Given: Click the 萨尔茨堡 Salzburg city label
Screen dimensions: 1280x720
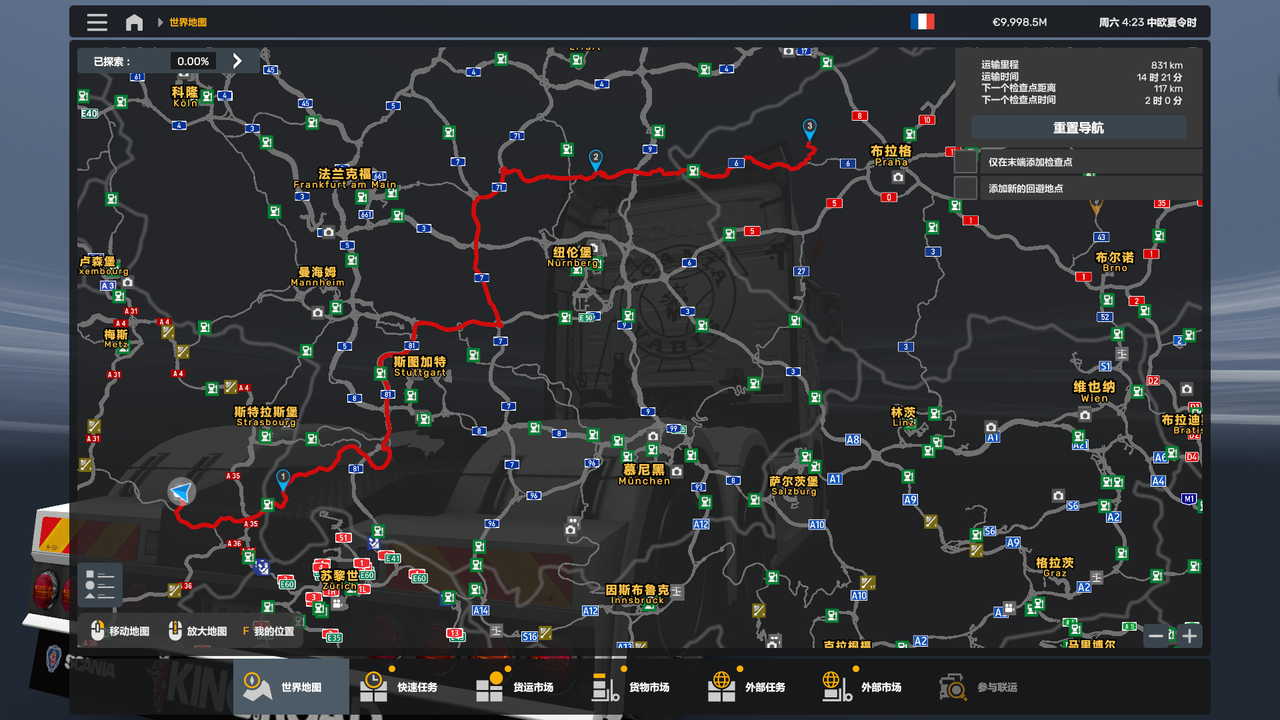Looking at the screenshot, I should tap(793, 486).
